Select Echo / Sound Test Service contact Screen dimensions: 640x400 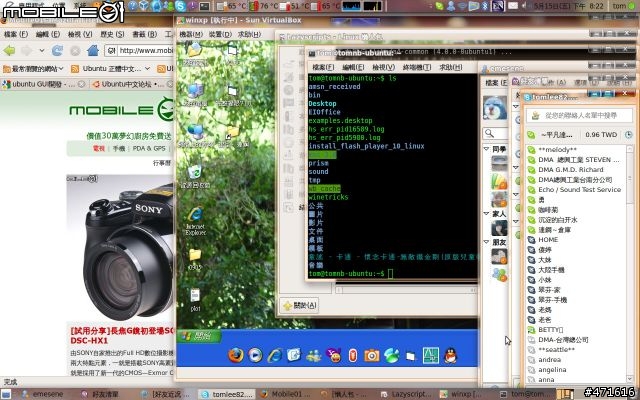click(579, 190)
